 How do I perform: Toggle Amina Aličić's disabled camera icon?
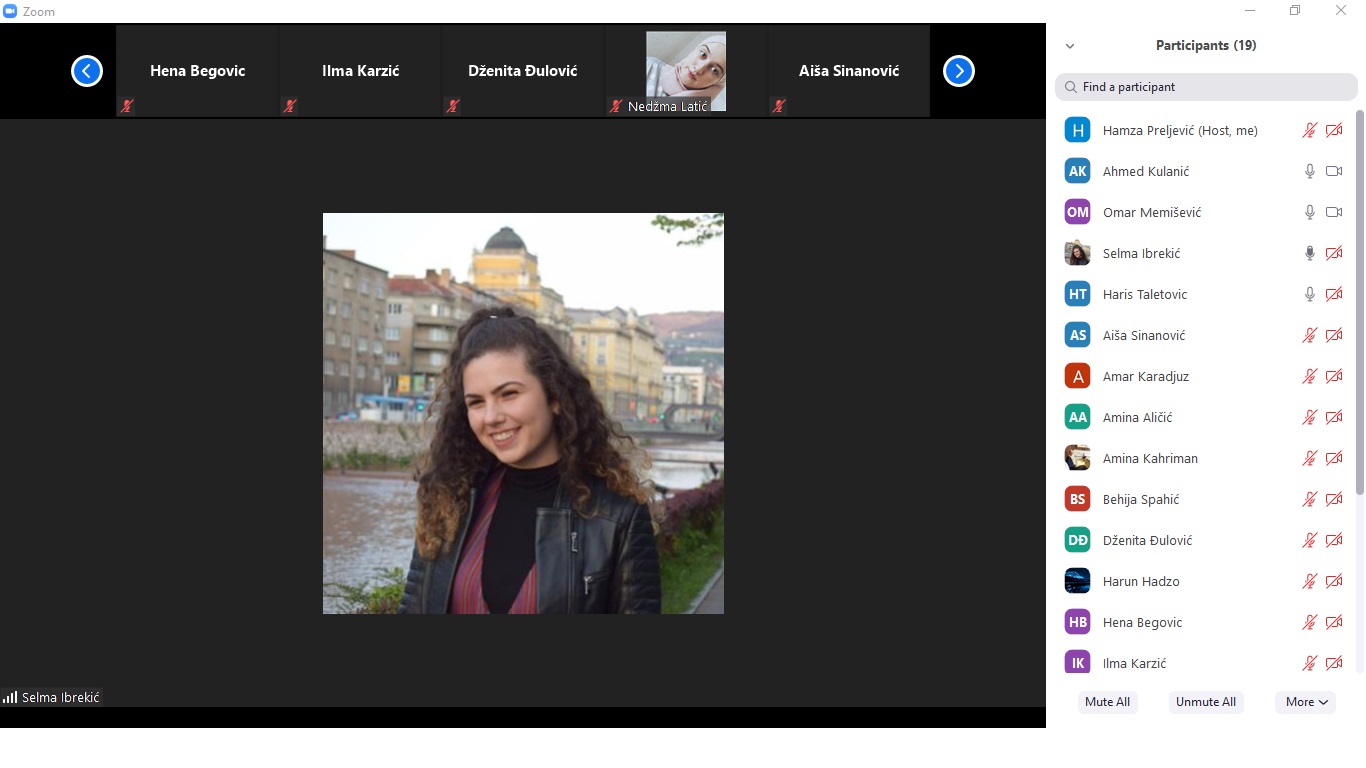tap(1333, 417)
